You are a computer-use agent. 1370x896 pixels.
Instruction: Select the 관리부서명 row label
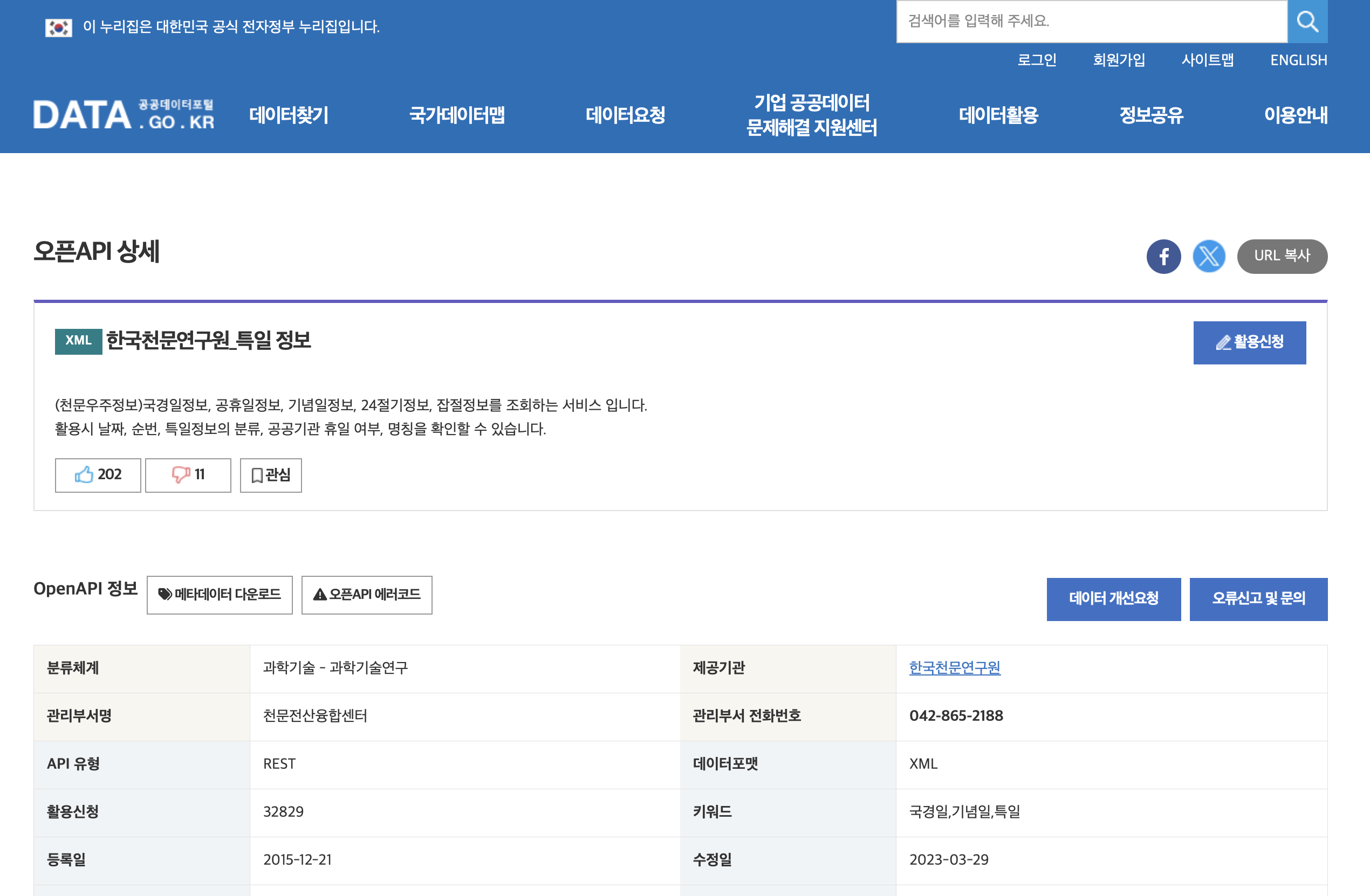click(x=79, y=715)
